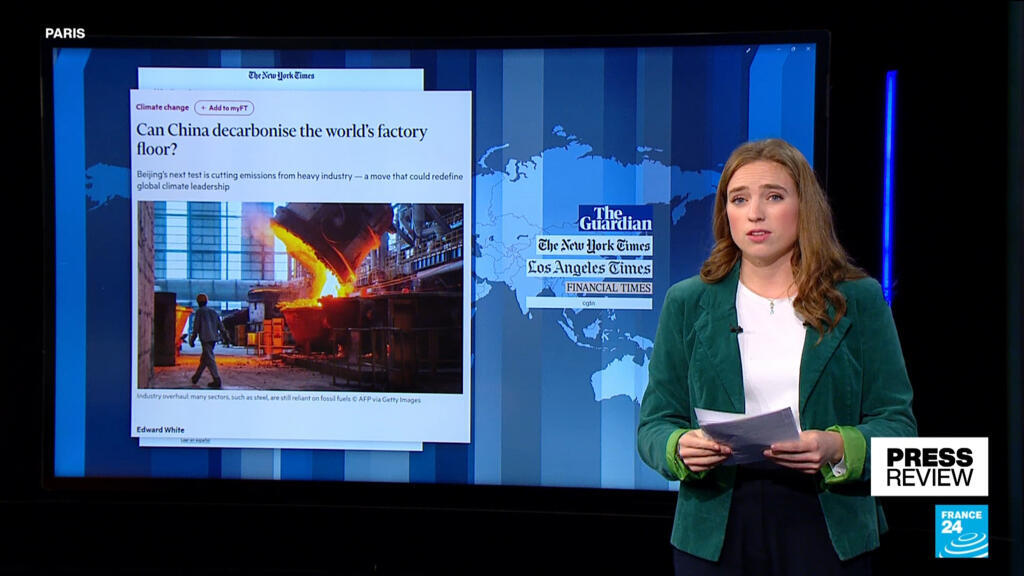Click the Press Review badge
This screenshot has height=576, width=1024.
point(929,466)
